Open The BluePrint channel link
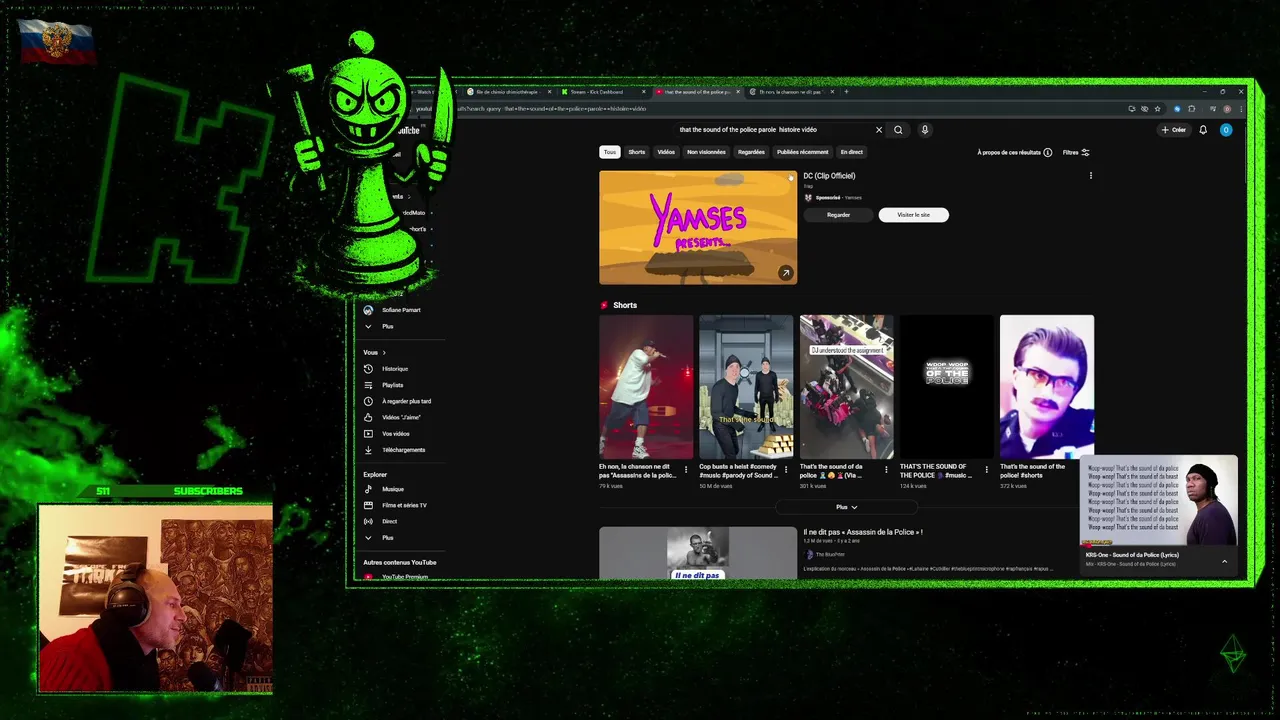This screenshot has height=720, width=1280. (x=830, y=554)
